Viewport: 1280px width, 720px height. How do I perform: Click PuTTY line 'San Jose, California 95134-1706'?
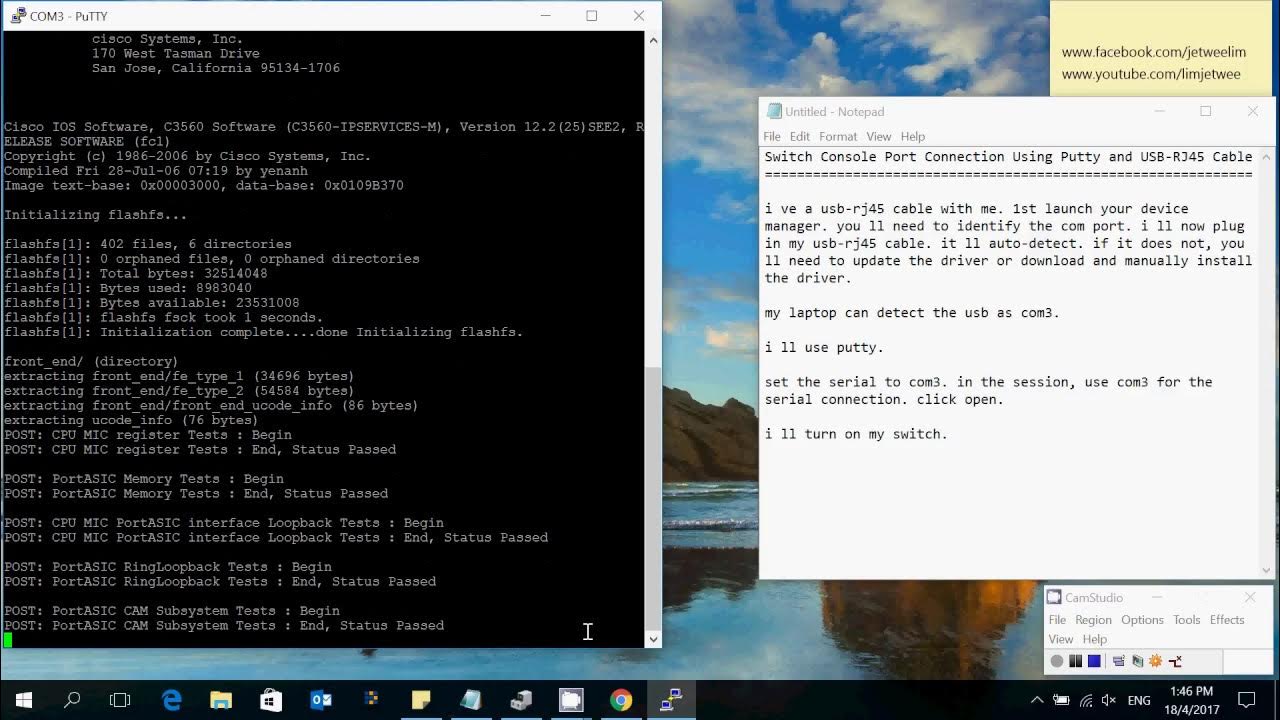tap(216, 68)
